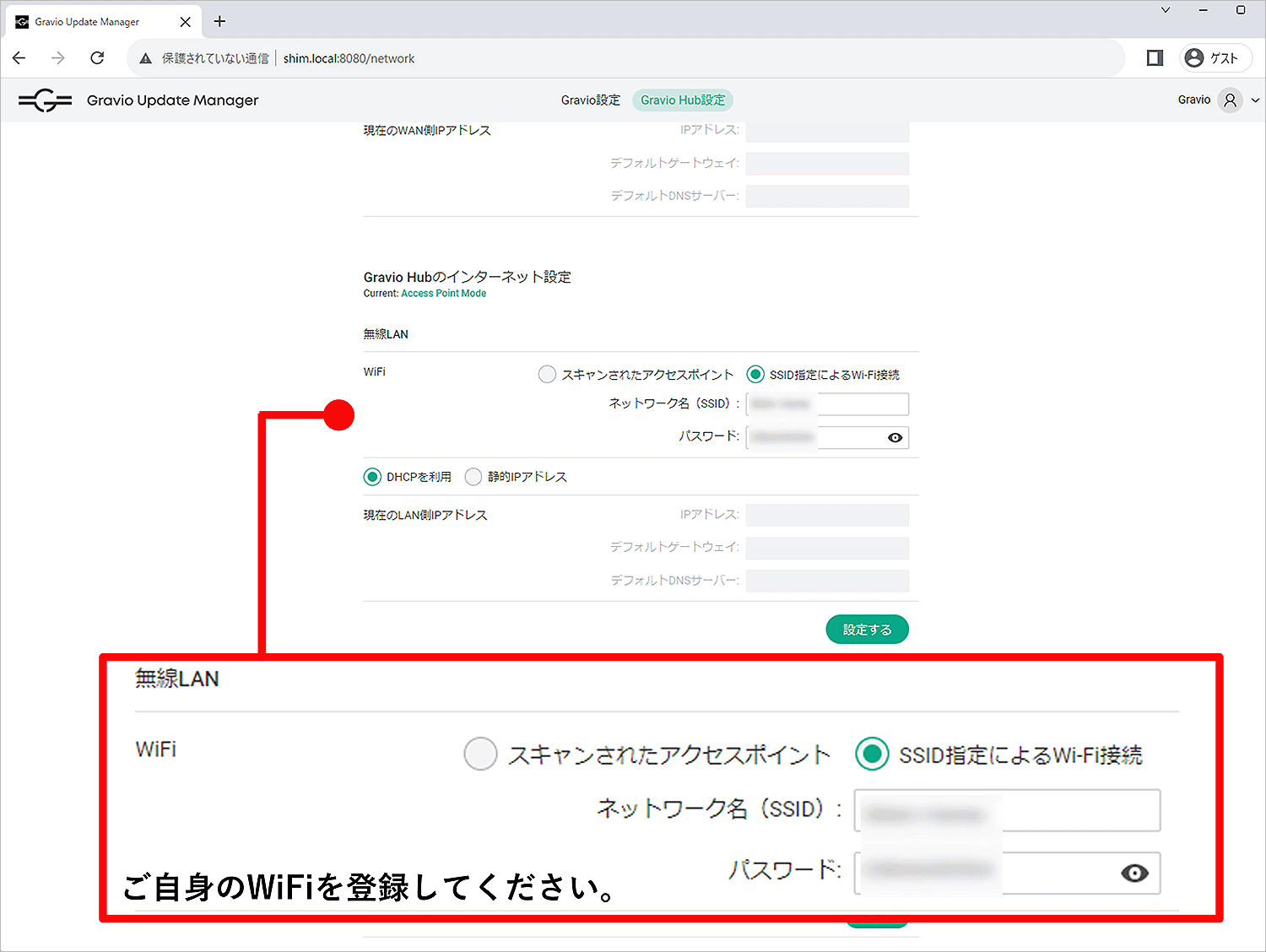Click the WAN デフォルトDNSサーバー field
This screenshot has width=1266, height=952.
827,196
